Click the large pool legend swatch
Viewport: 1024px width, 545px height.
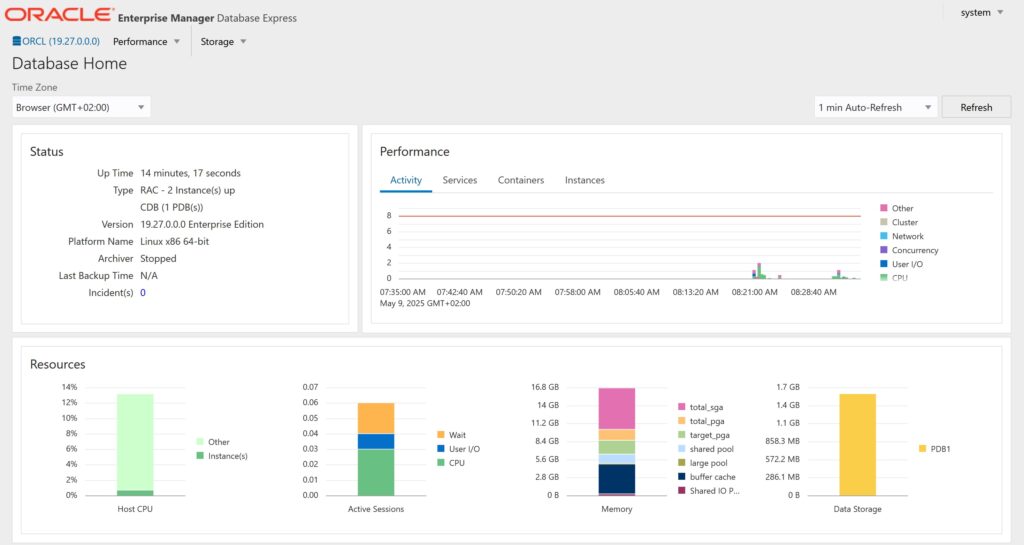(x=682, y=463)
